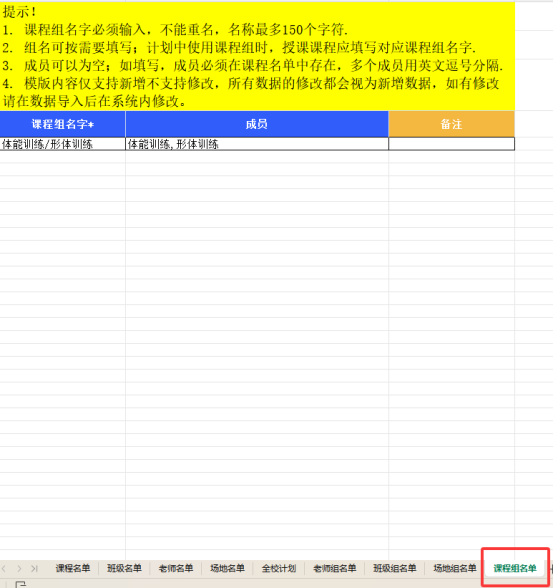The height and width of the screenshot is (588, 554).
Task: Go to next sheet using right arrow
Action: coord(19,568)
